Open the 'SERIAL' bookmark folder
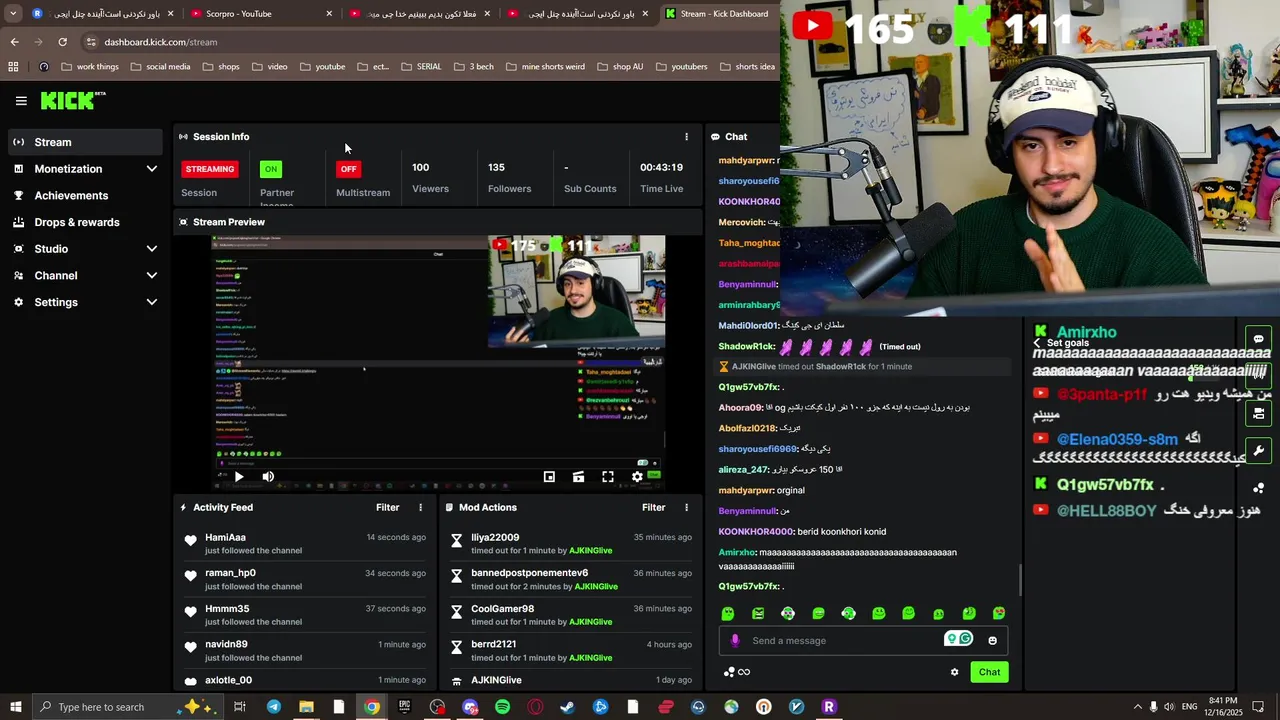This screenshot has height=720, width=1280. [421, 67]
